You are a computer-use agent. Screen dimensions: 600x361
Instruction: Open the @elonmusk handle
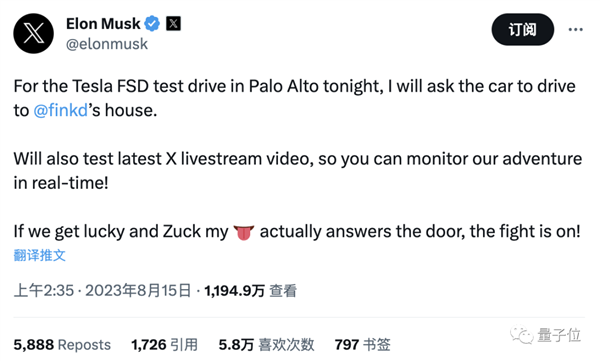tap(107, 44)
